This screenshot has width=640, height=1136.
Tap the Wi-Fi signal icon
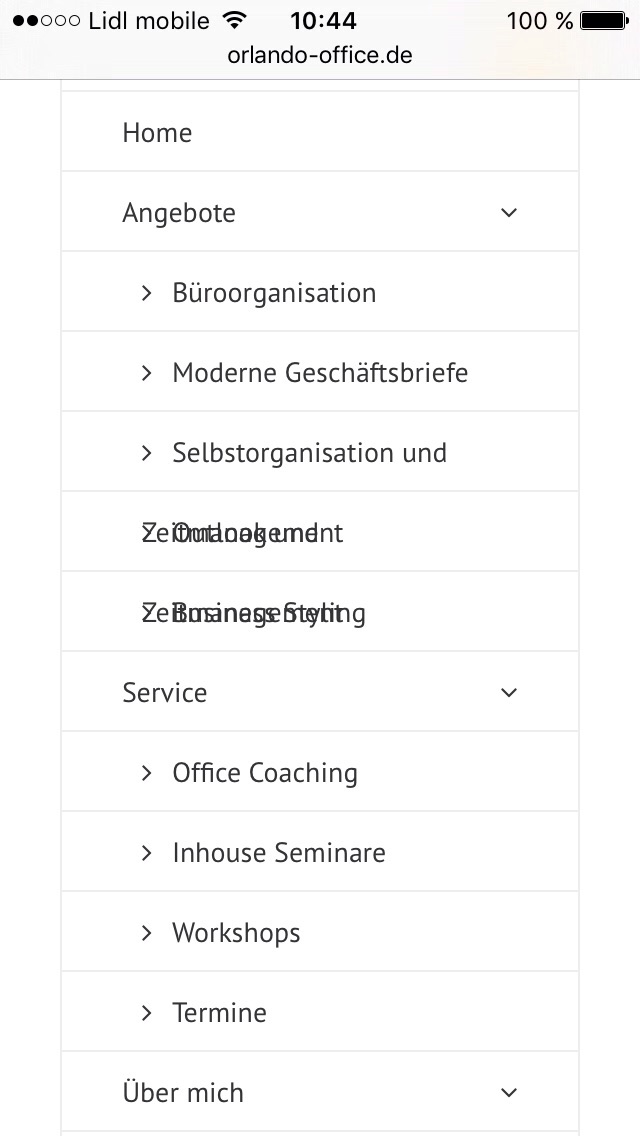pos(234,20)
